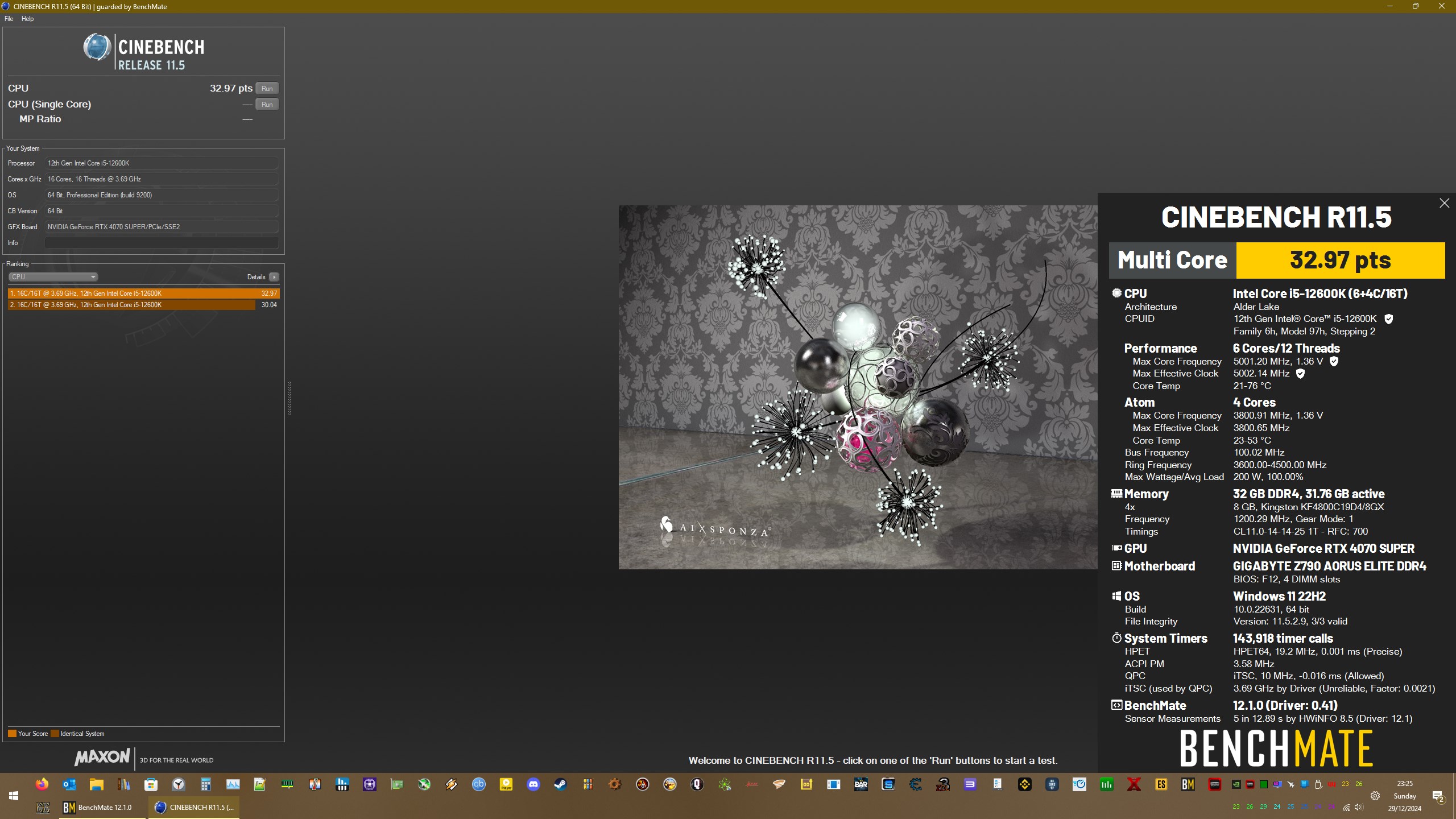Expand ranking Details arrow

point(274,277)
